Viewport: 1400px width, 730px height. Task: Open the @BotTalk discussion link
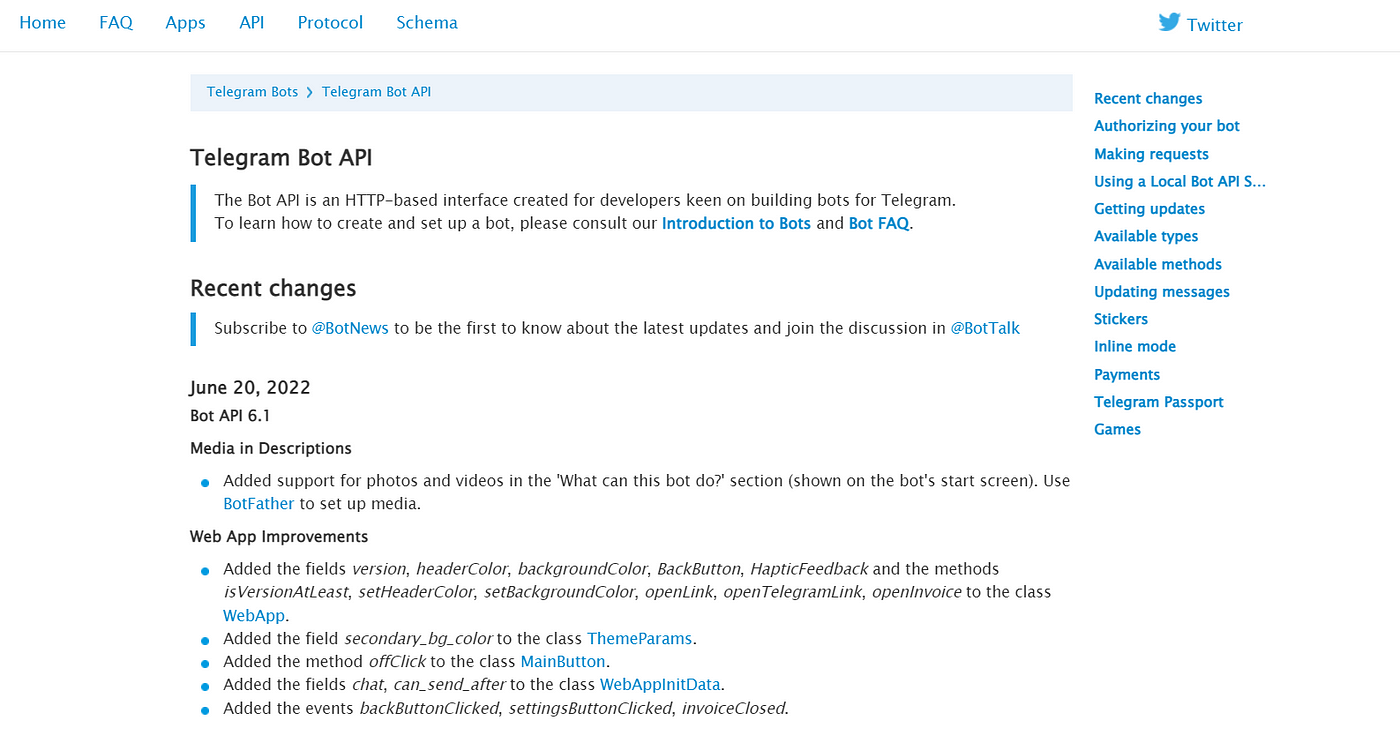click(x=985, y=328)
